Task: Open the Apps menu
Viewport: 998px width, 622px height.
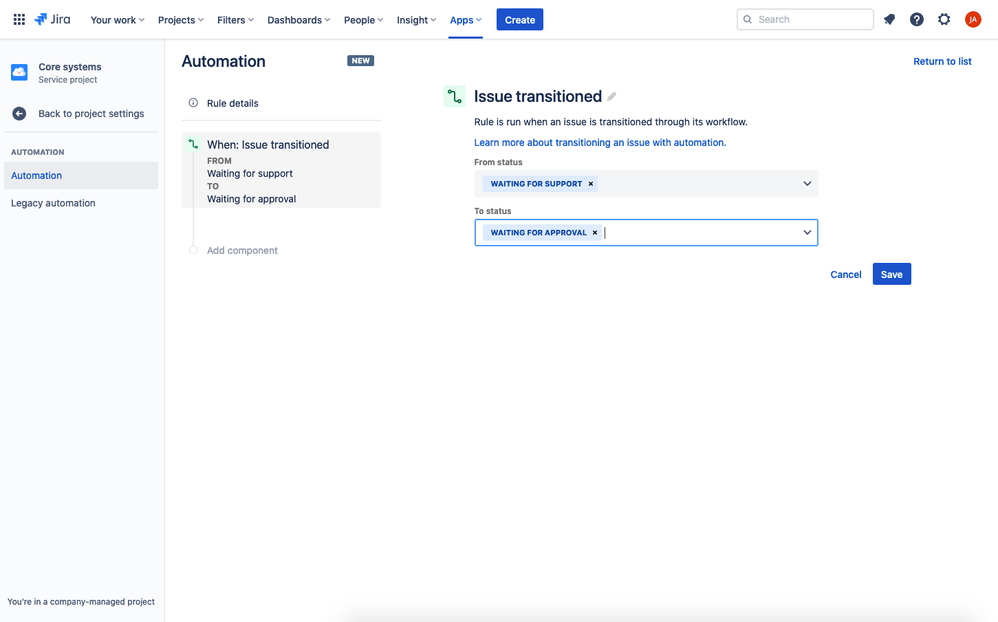Action: click(x=465, y=20)
